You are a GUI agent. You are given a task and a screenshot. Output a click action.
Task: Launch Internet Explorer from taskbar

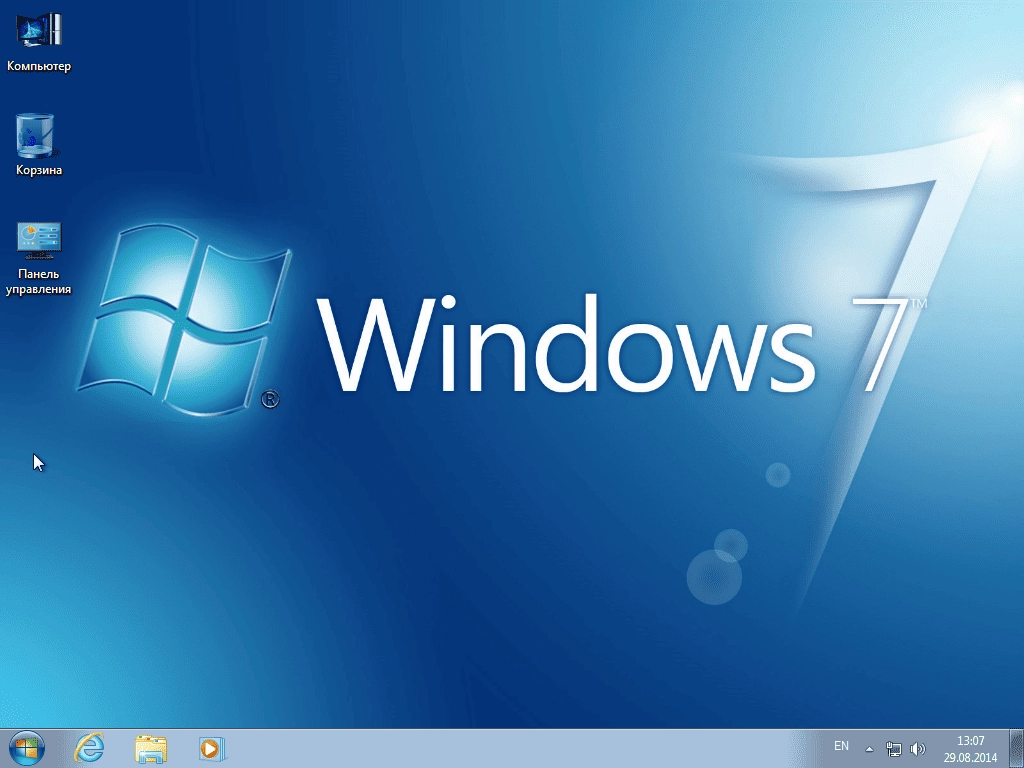[x=89, y=748]
